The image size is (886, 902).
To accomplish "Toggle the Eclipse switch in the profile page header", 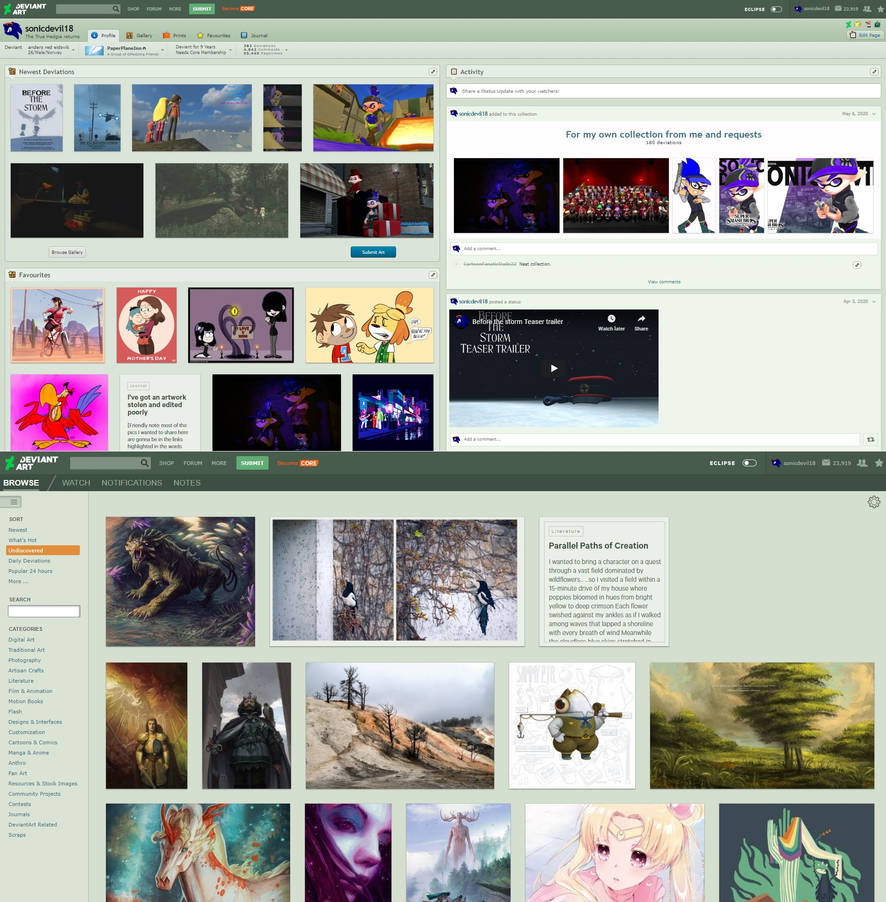I will coord(776,9).
